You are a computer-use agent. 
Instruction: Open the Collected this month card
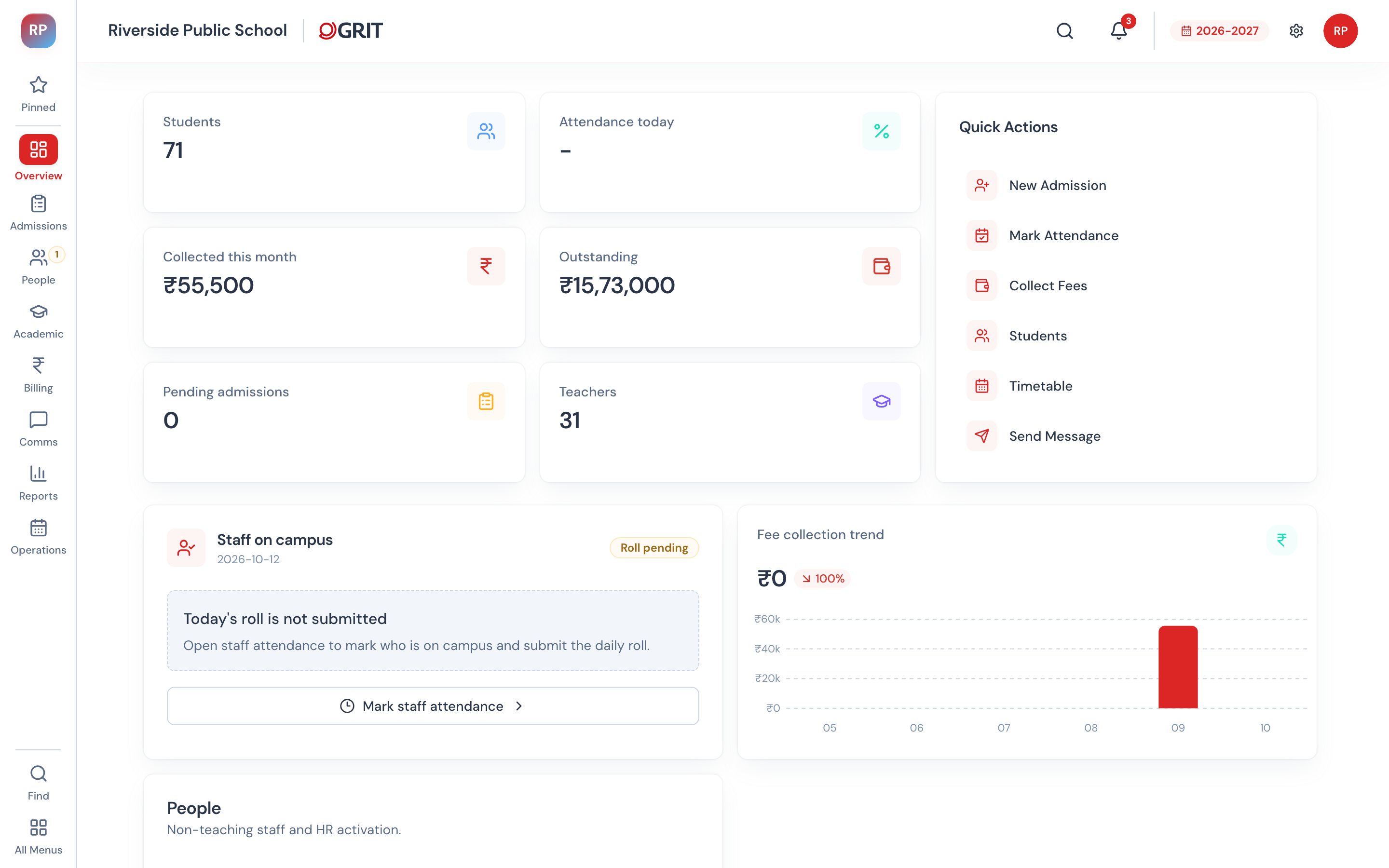tap(334, 287)
